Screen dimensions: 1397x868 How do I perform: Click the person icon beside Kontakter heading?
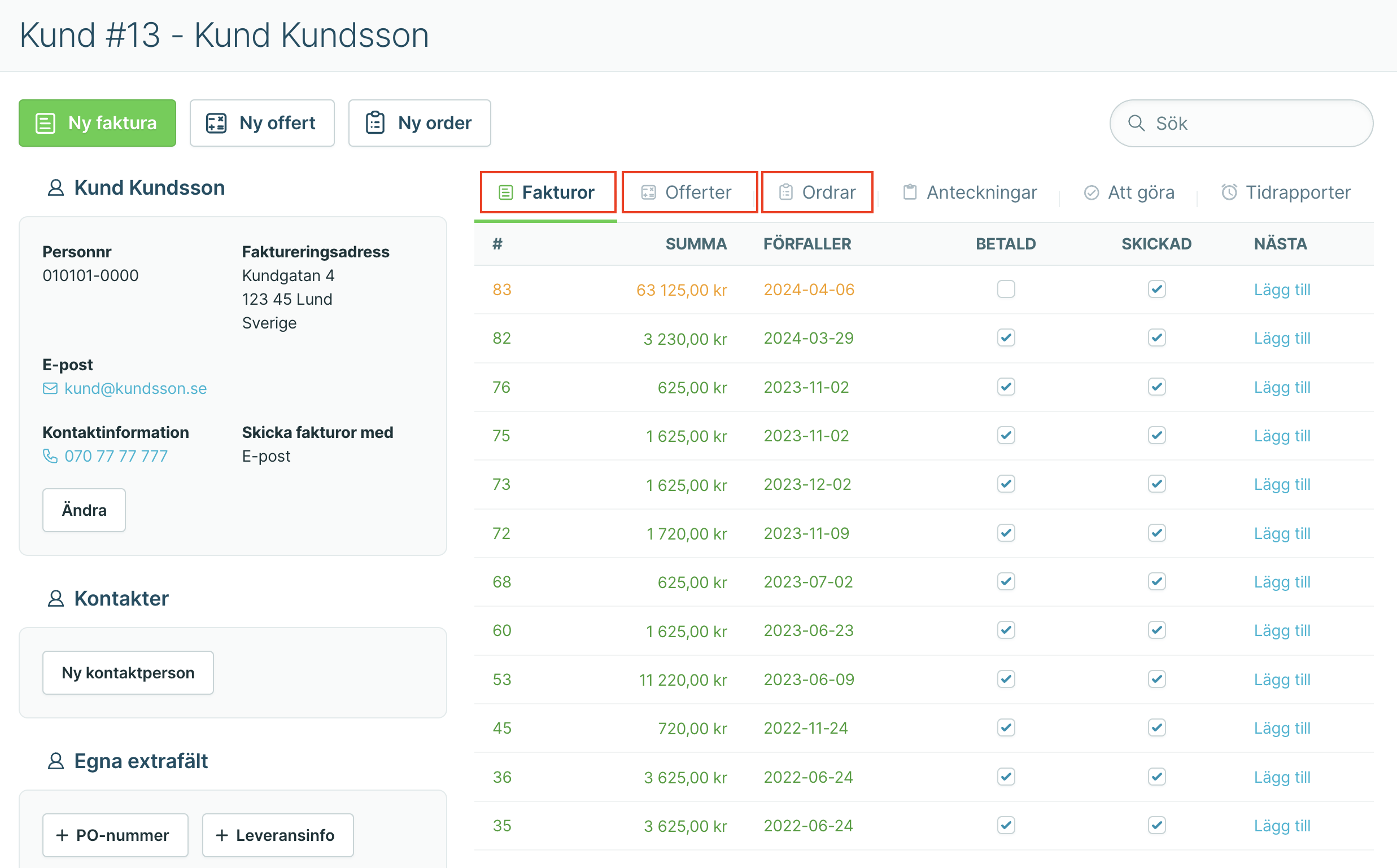point(56,598)
